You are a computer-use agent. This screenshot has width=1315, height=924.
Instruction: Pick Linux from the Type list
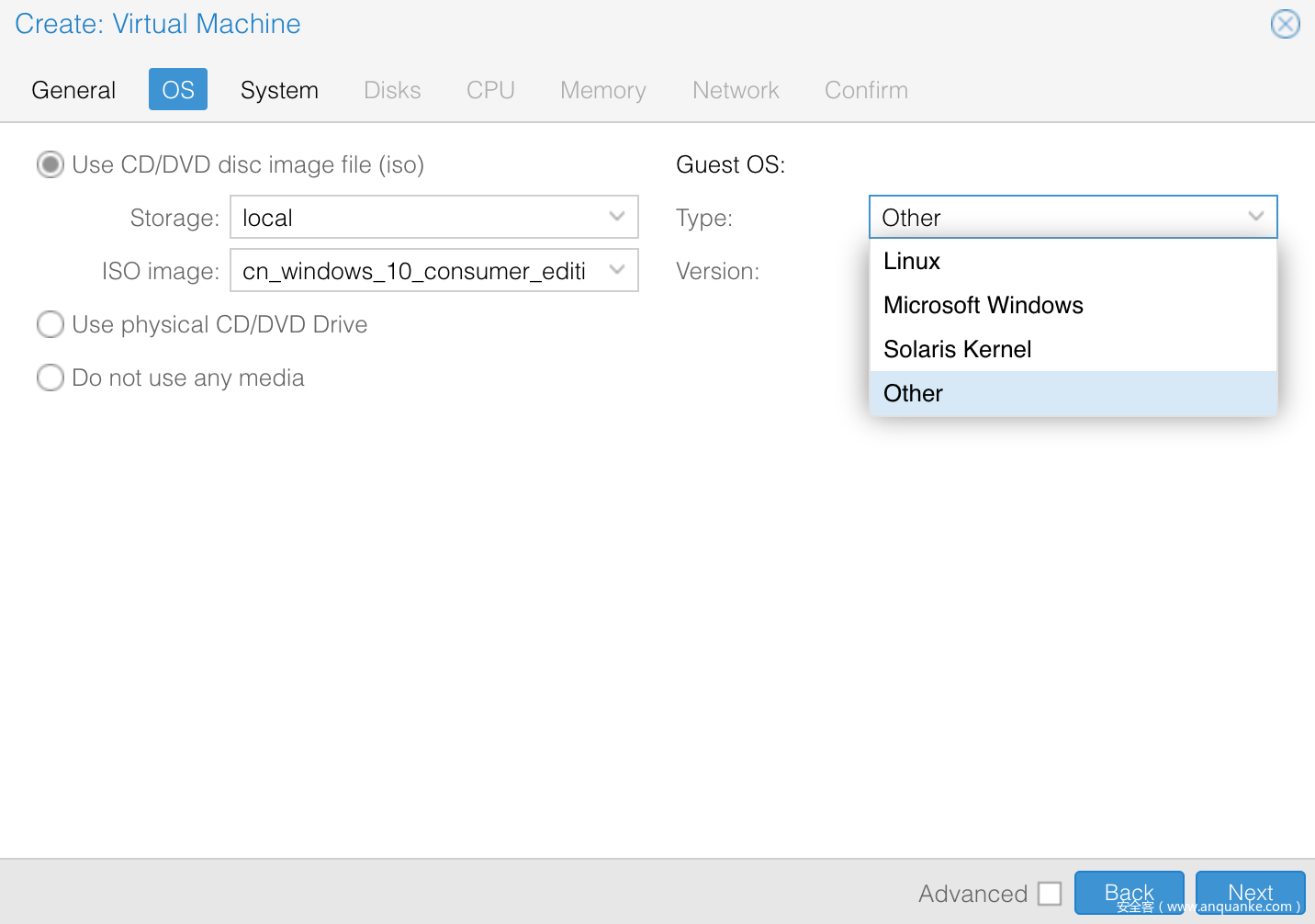[x=912, y=262]
